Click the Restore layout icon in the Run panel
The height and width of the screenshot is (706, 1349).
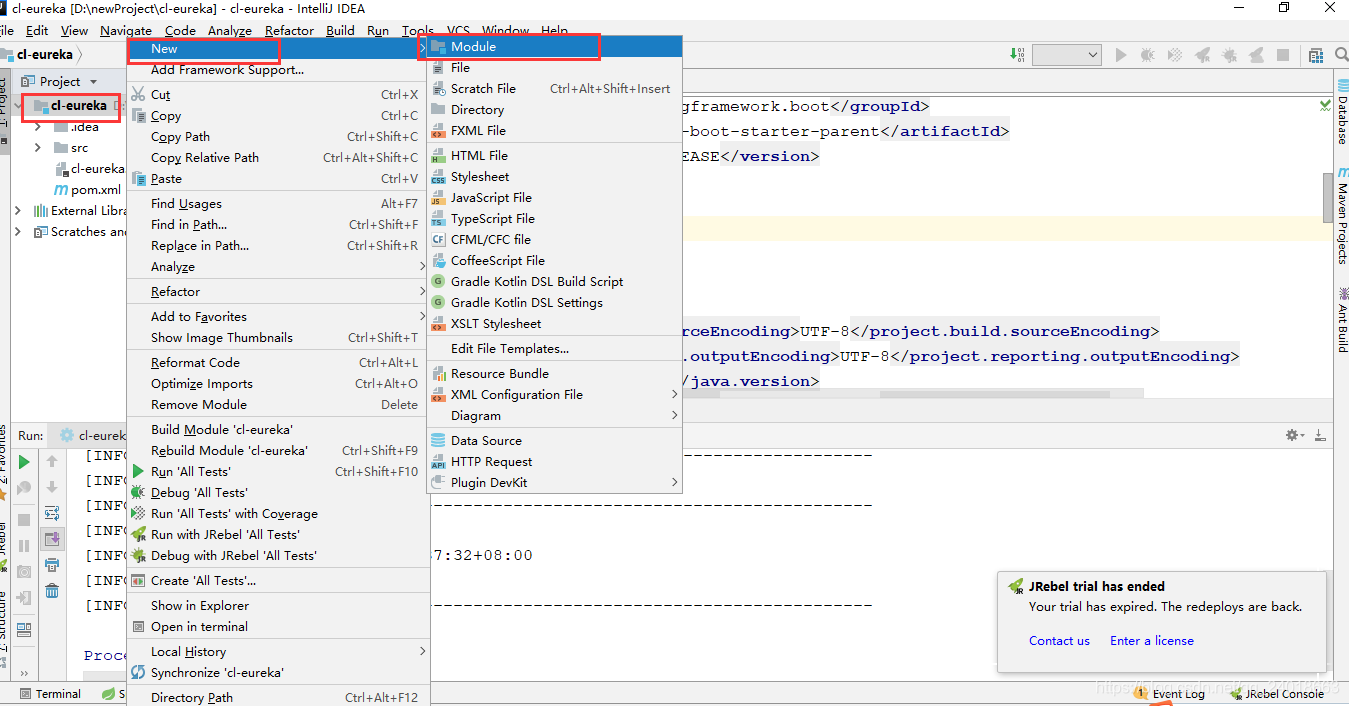pos(24,630)
